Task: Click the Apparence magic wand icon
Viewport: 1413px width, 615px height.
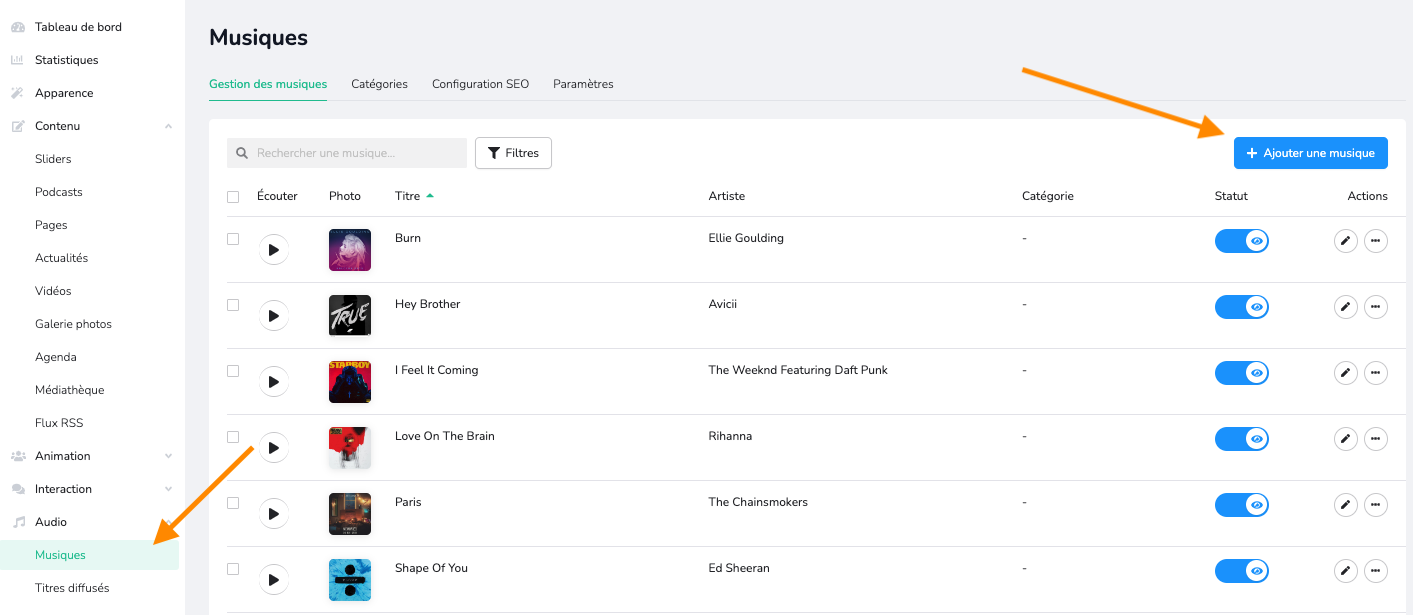Action: pyautogui.click(x=17, y=93)
